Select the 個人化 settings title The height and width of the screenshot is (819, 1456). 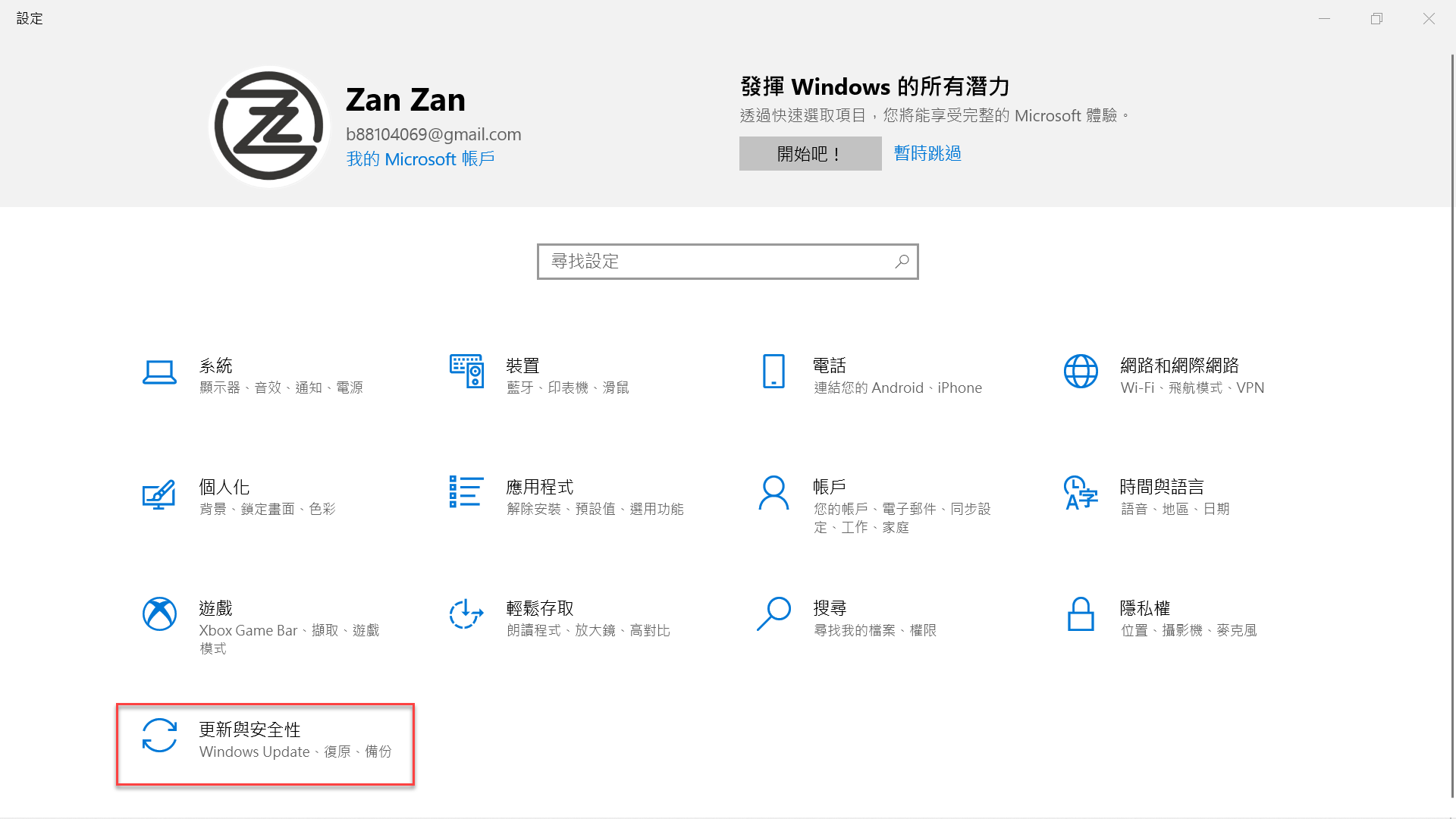click(x=224, y=487)
